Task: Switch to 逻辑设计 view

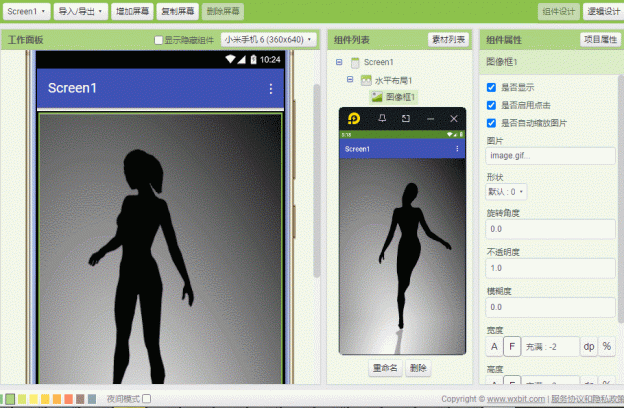Action: point(603,11)
